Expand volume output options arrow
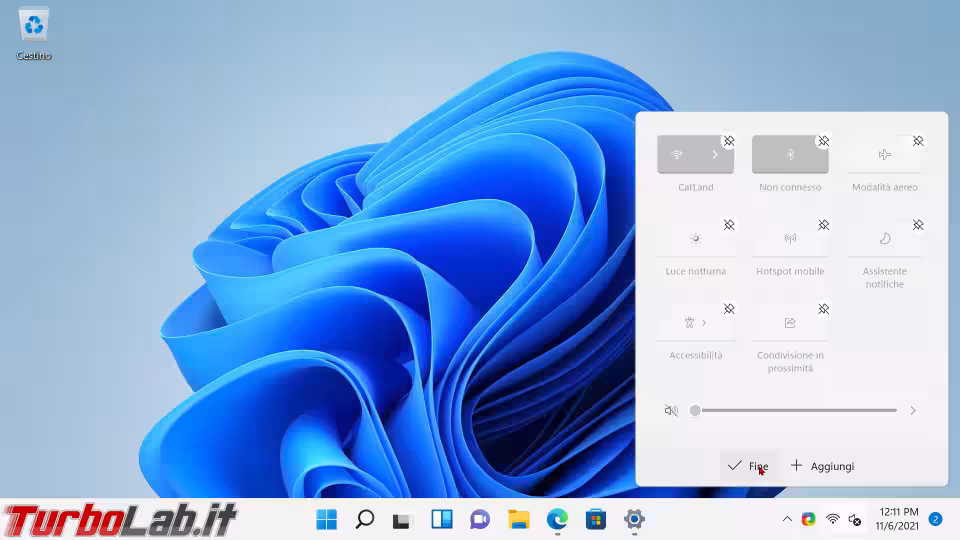Image resolution: width=960 pixels, height=540 pixels. [913, 411]
